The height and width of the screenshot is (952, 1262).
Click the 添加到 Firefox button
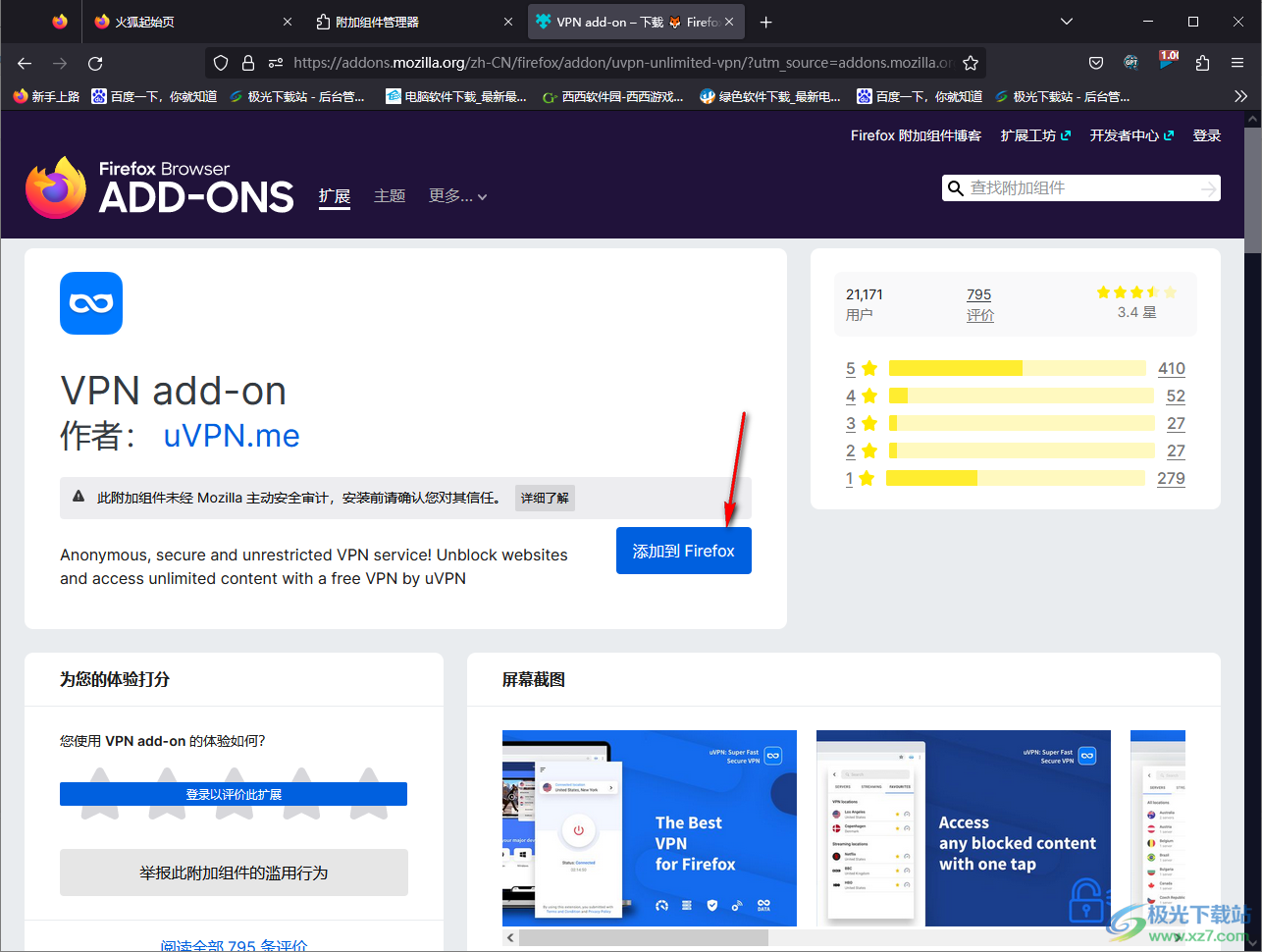pyautogui.click(x=683, y=551)
